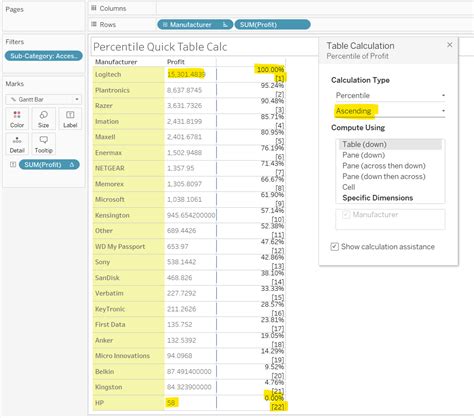Open the Tooltip marks card
Viewport: 474px width, 418px height.
click(43, 144)
